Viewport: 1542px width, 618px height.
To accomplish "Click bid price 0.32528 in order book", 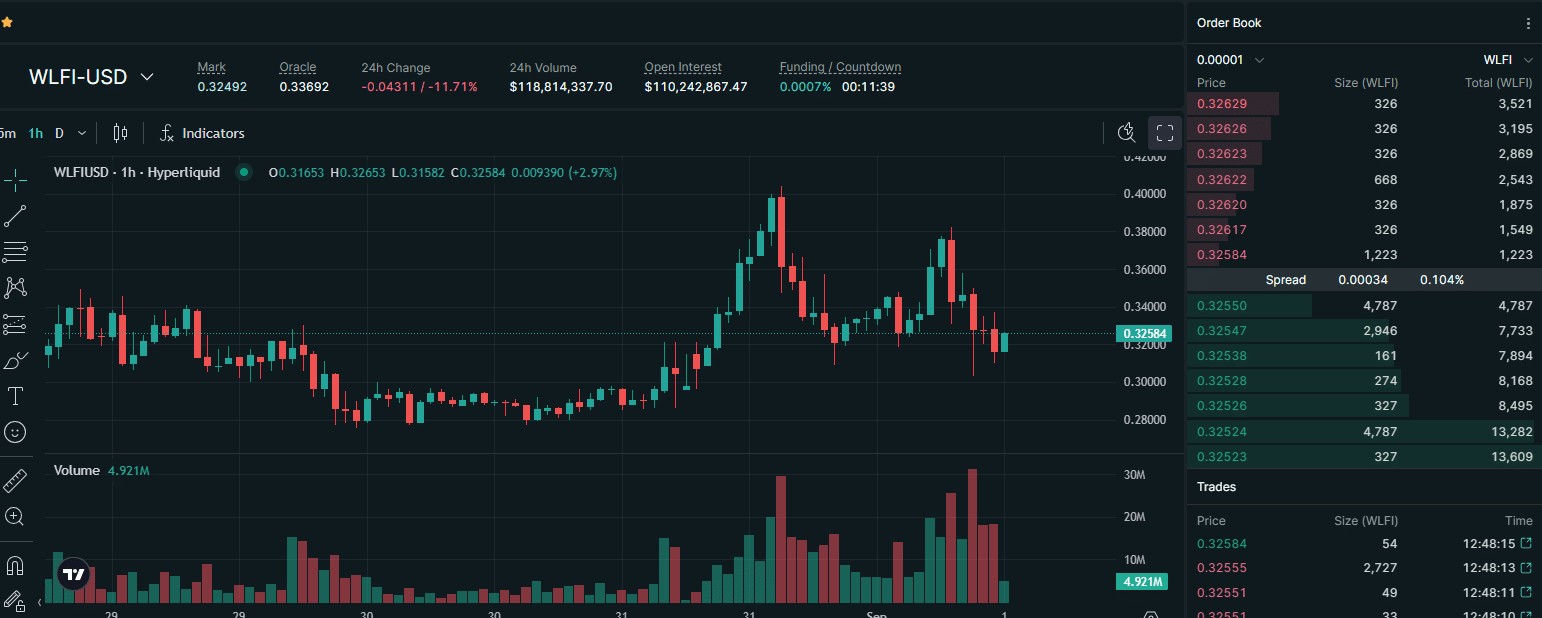I will (x=1222, y=381).
